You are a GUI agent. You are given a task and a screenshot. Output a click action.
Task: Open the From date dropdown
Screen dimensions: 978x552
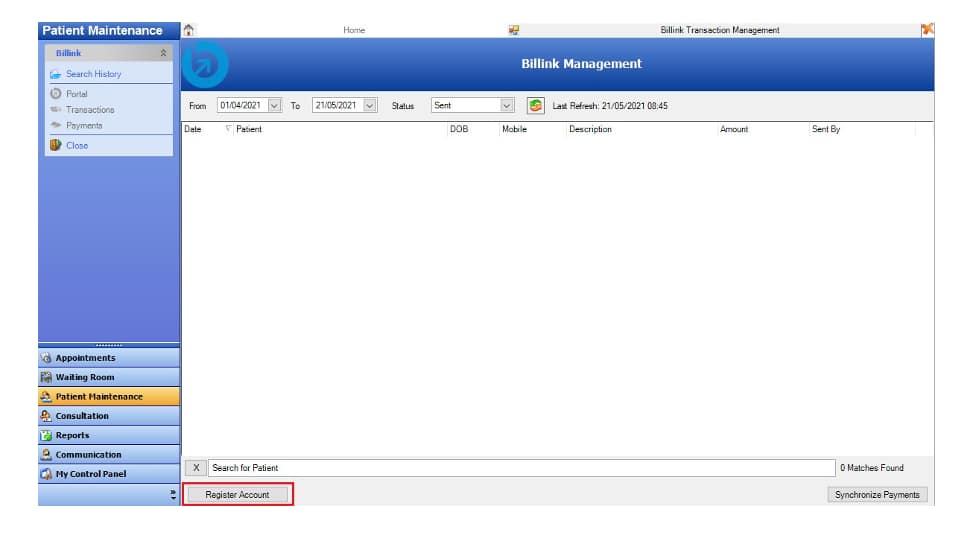click(x=274, y=105)
